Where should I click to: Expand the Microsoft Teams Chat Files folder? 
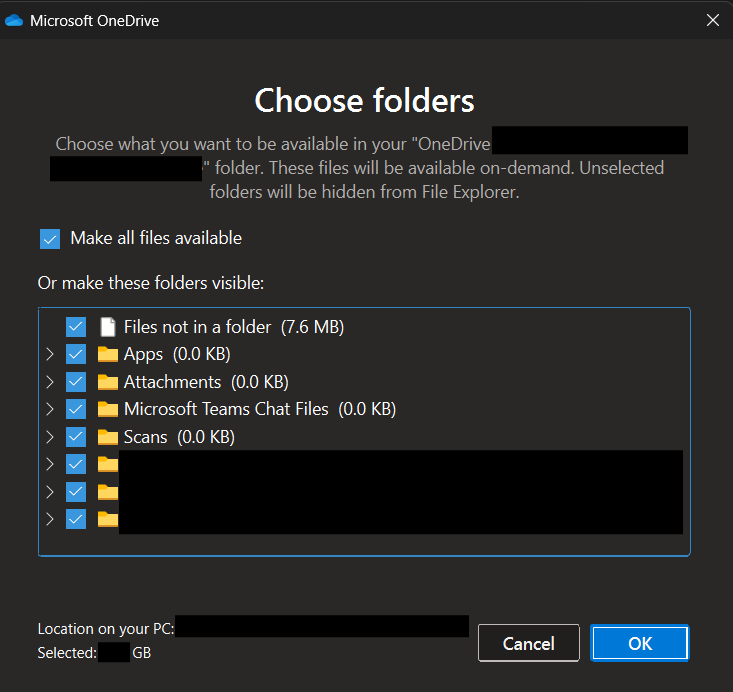[50, 409]
